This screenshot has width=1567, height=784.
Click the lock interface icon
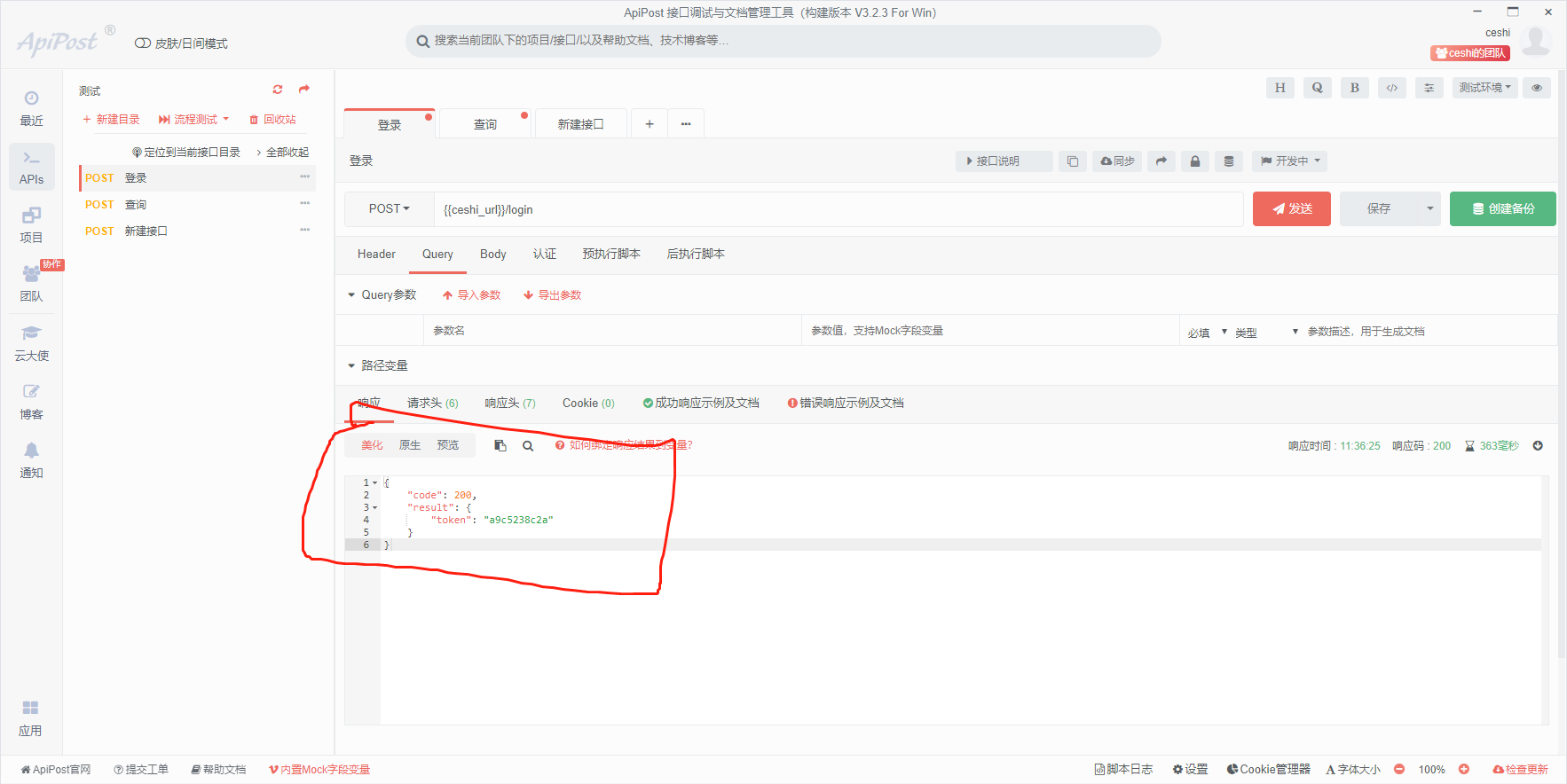pyautogui.click(x=1194, y=161)
